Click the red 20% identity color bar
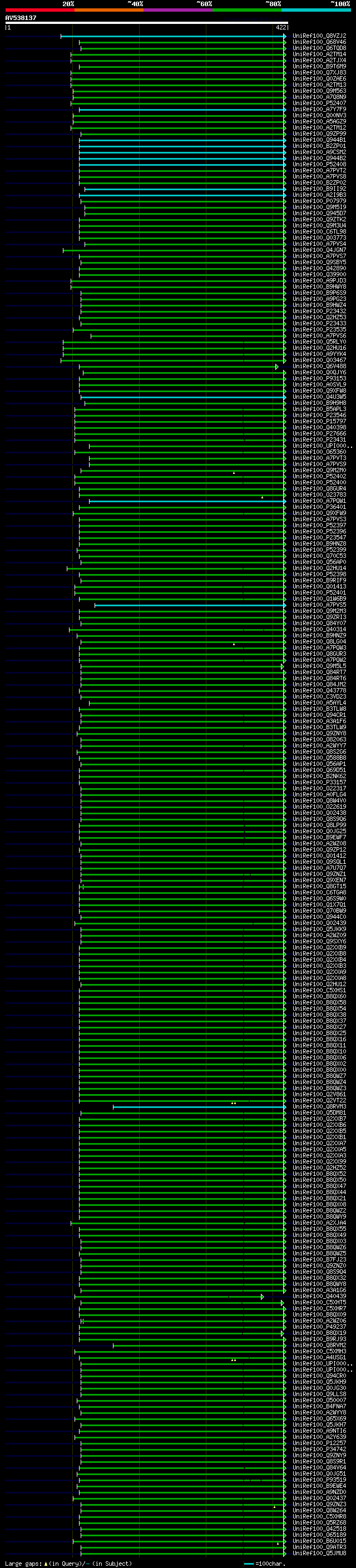 [x=39, y=10]
